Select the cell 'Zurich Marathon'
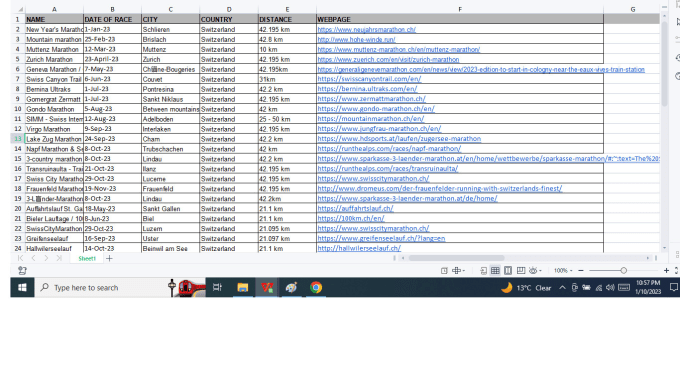The width and height of the screenshot is (680, 382). coord(54,59)
